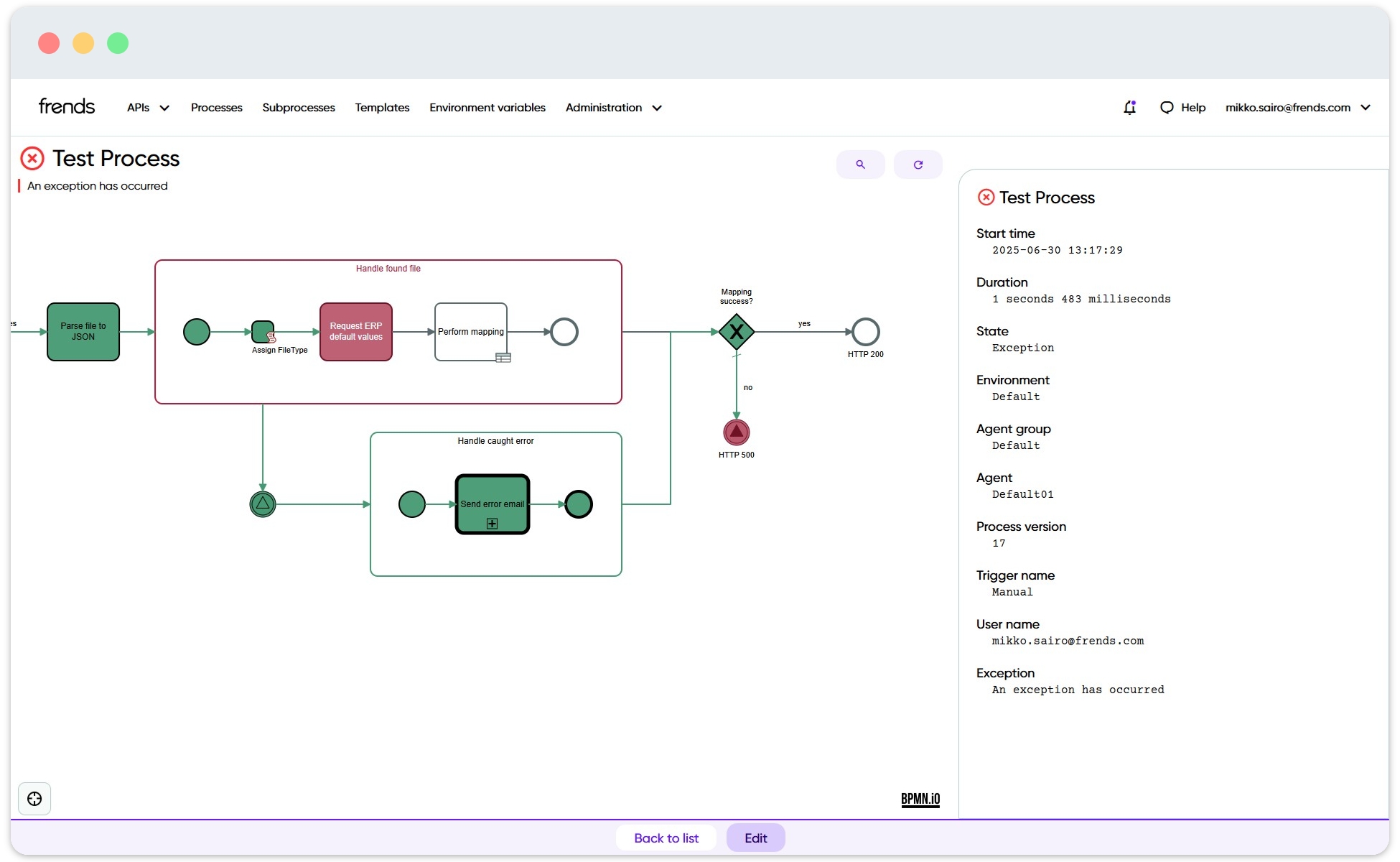The image size is (1400, 862).
Task: Click the refresh instance button
Action: [x=918, y=164]
